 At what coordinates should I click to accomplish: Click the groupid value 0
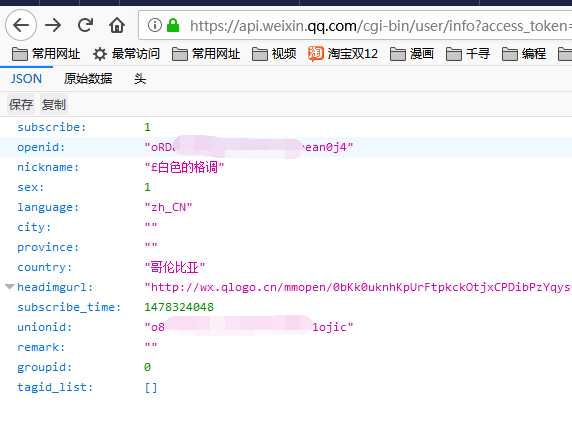[x=147, y=367]
